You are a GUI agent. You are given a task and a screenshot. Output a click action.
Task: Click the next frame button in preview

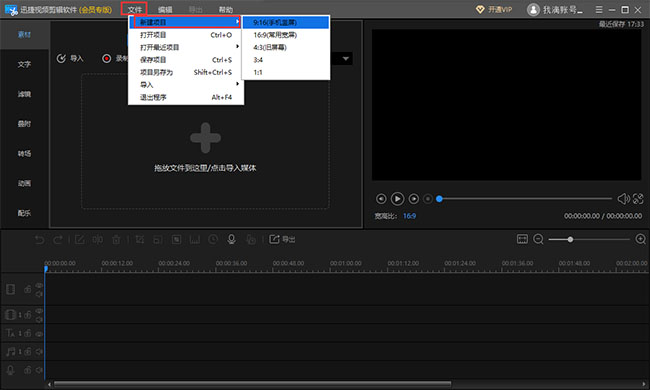point(414,199)
